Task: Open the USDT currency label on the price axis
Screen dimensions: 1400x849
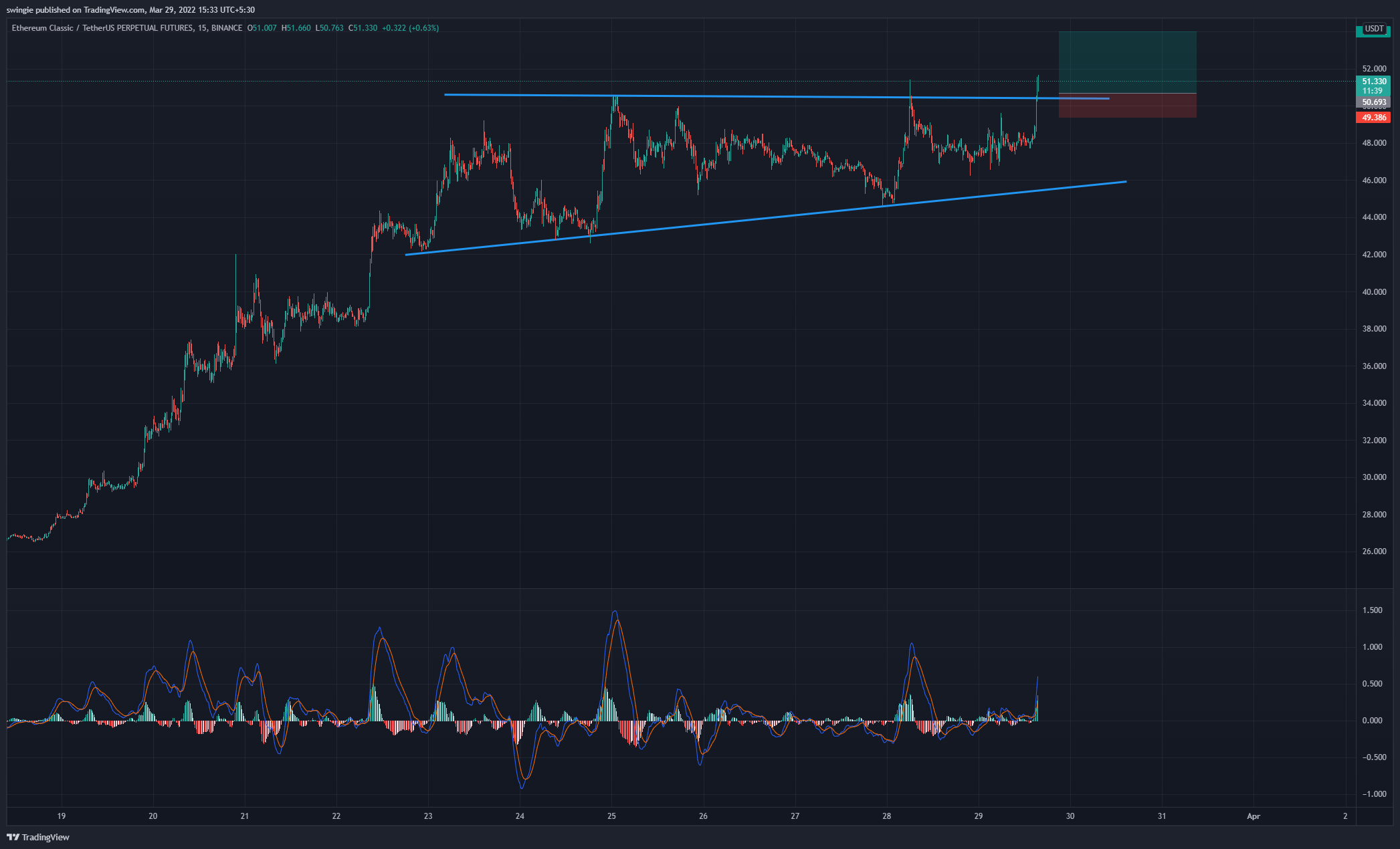Action: tap(1374, 29)
